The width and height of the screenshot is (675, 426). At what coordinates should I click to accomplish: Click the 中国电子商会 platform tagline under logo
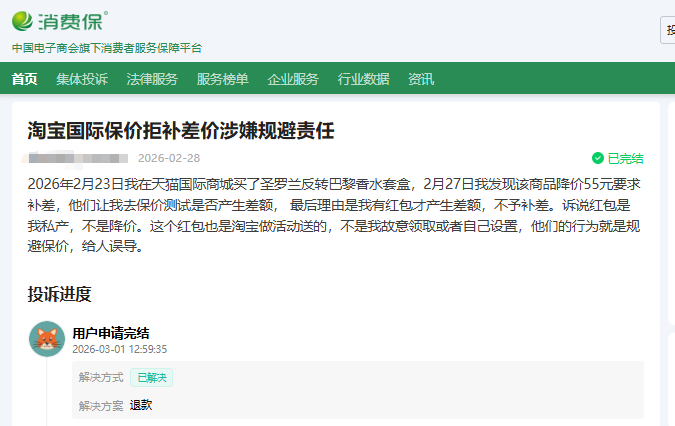[x=107, y=47]
